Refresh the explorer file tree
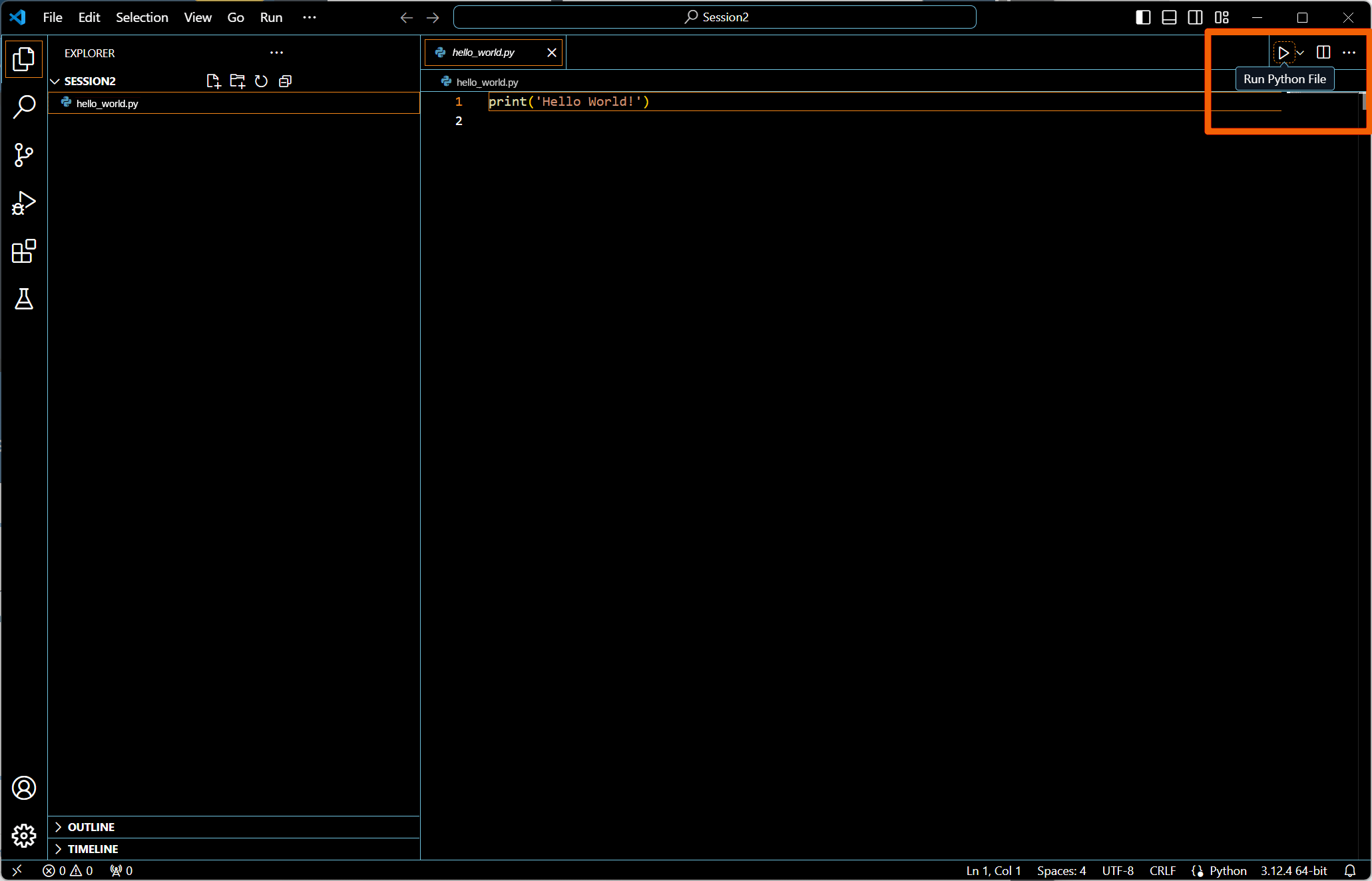This screenshot has width=1372, height=881. [261, 81]
